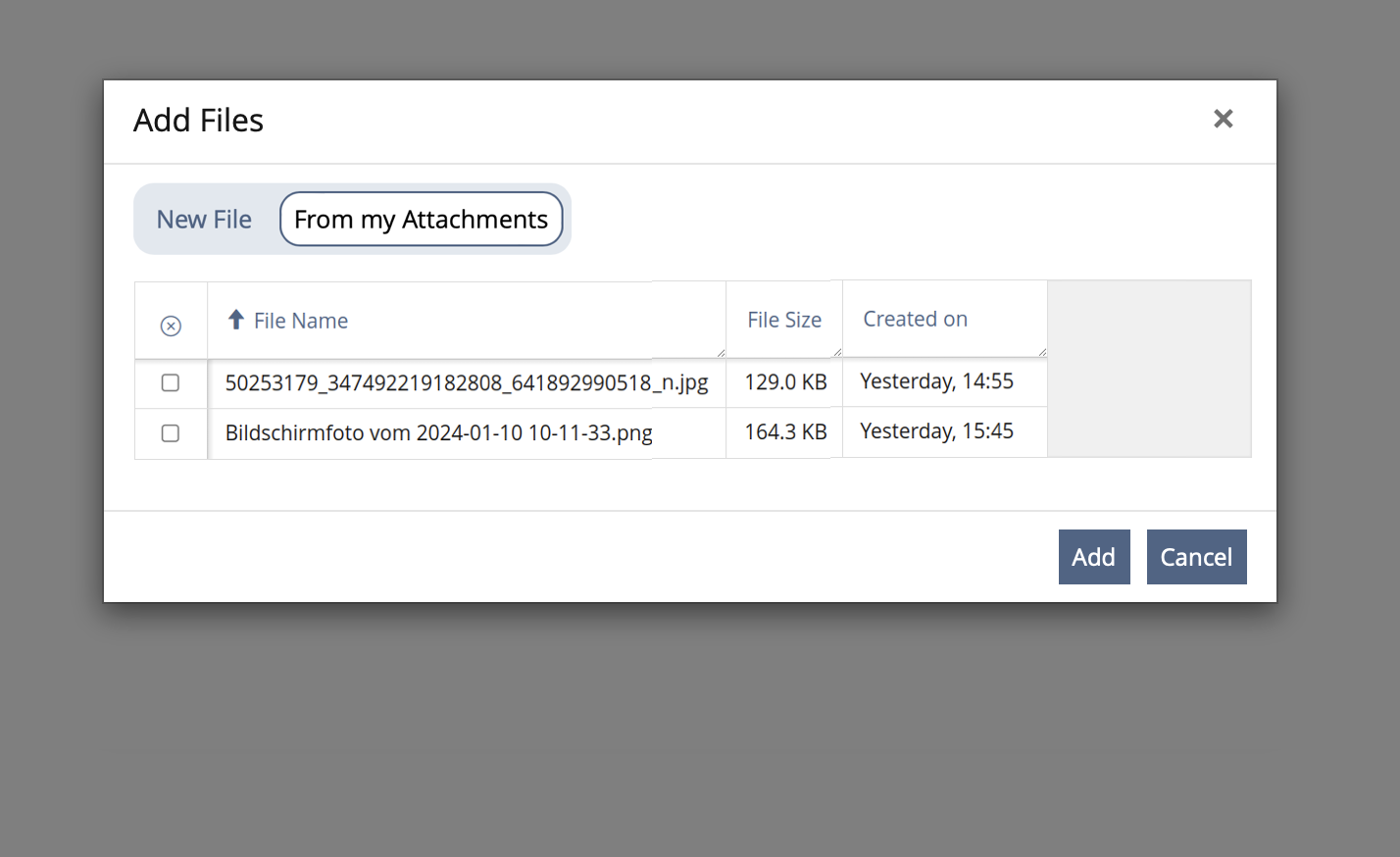Check the Bildschirmfoto png file checkbox
This screenshot has height=857, width=1400.
(x=171, y=433)
